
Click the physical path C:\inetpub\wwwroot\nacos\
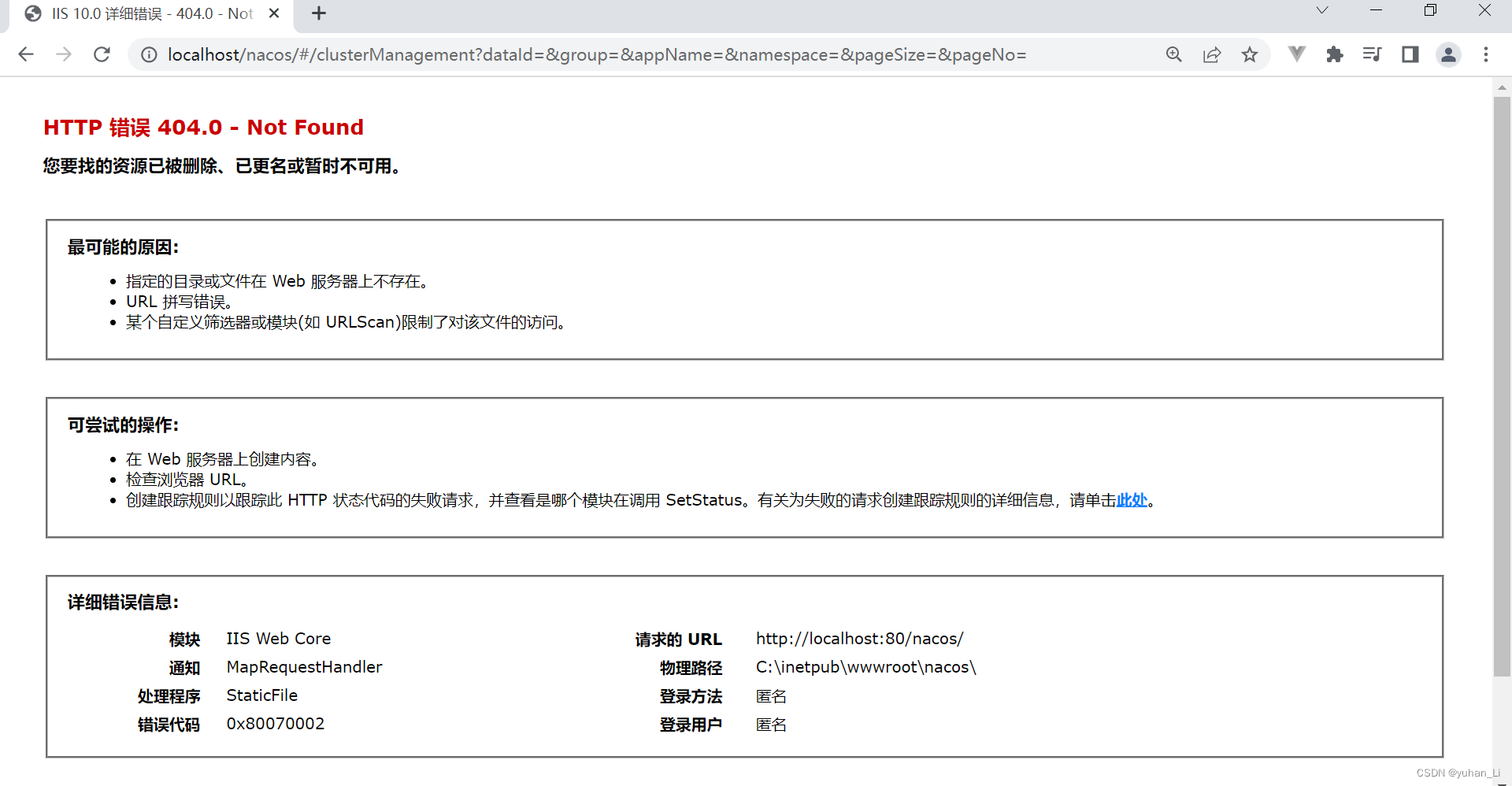(866, 667)
